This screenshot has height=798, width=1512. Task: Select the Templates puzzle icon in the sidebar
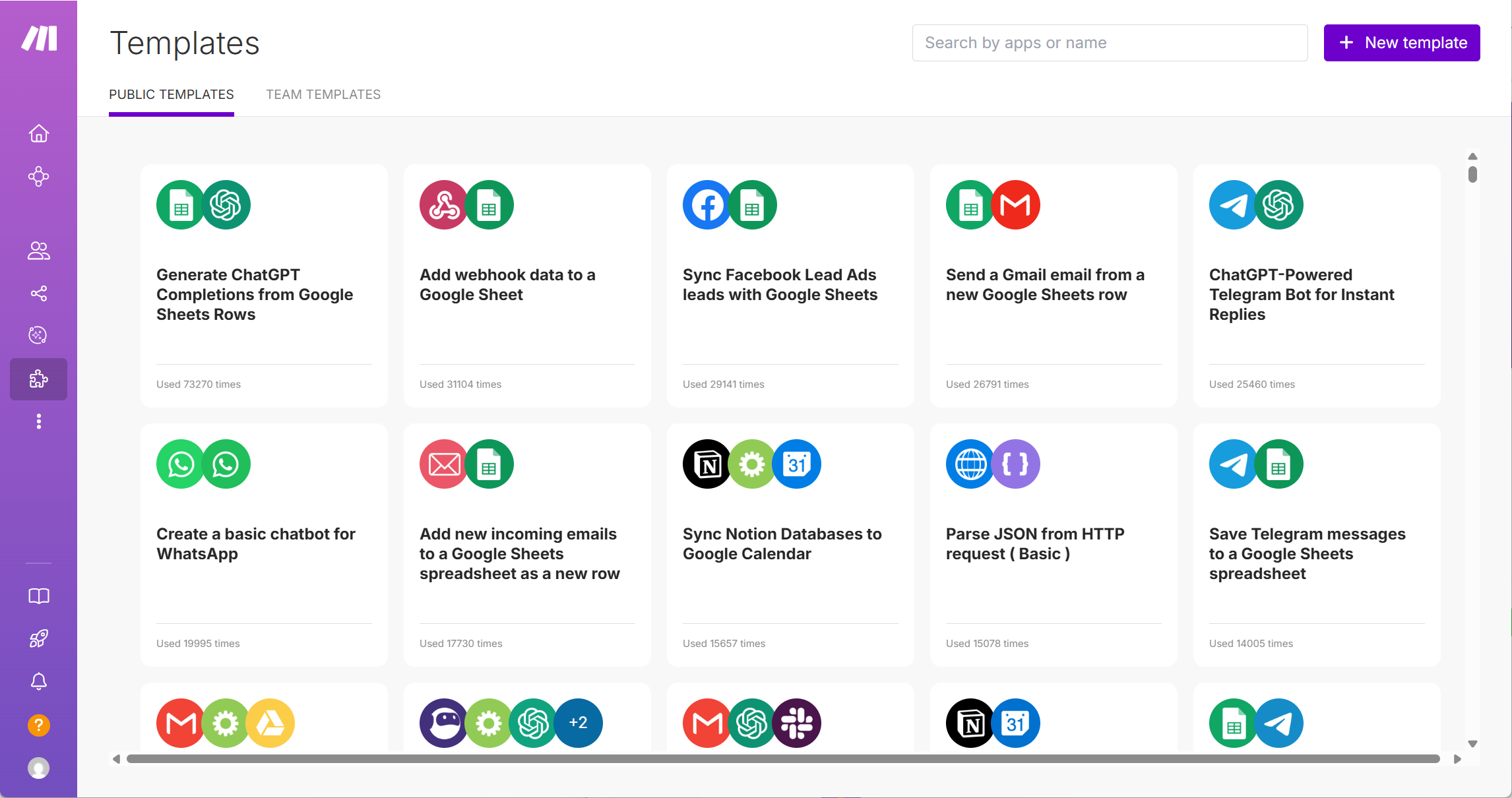tap(38, 379)
